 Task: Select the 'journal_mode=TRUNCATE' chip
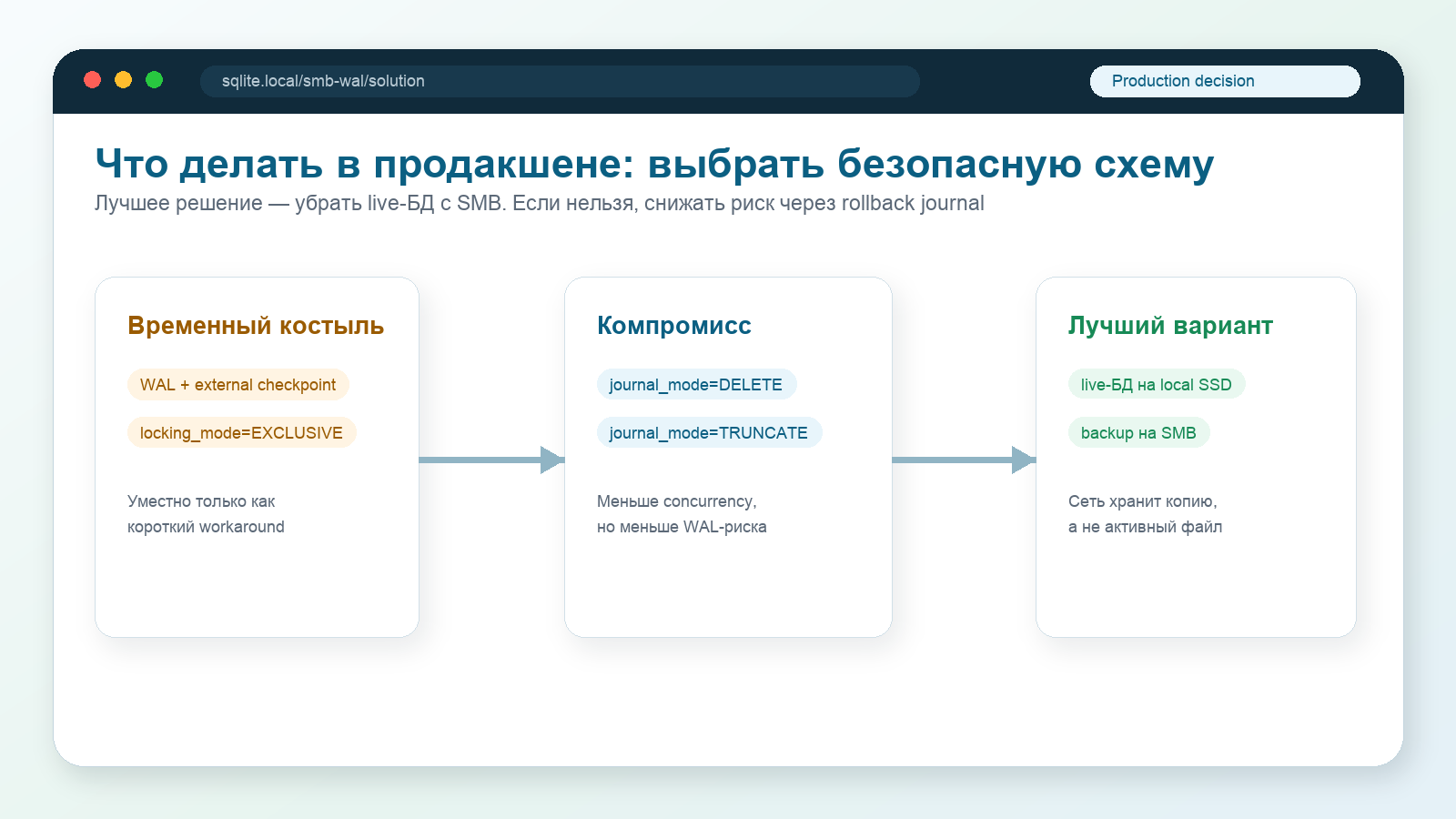click(x=710, y=432)
